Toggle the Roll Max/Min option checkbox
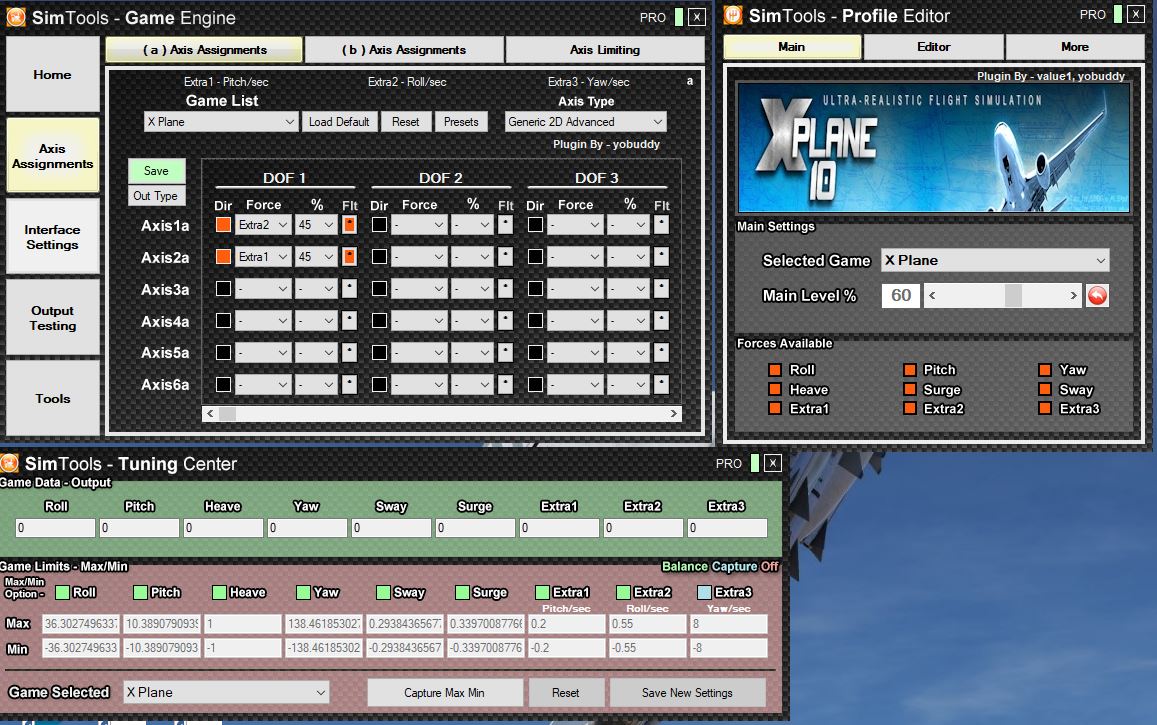This screenshot has height=725, width=1157. [x=62, y=592]
